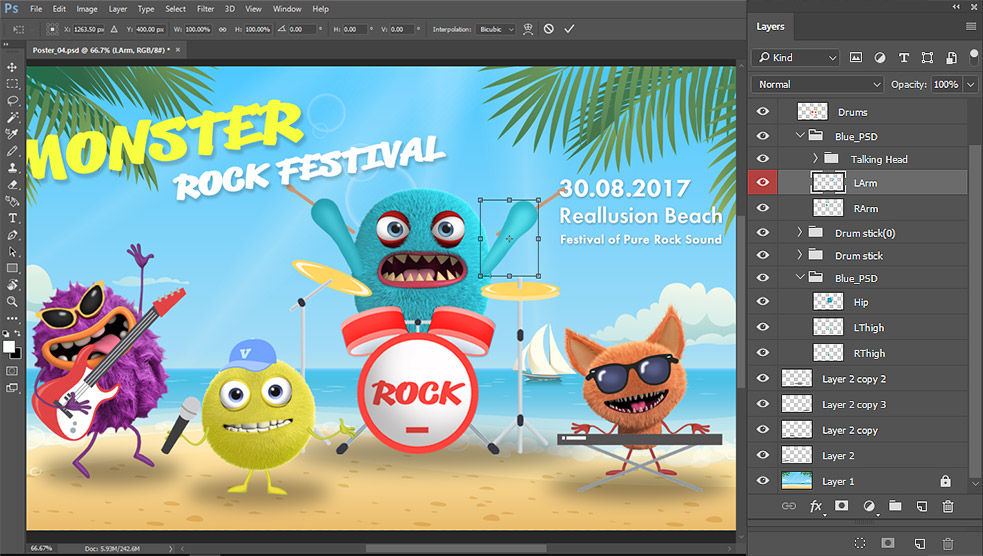Swap foreground and background colors
The height and width of the screenshot is (556, 983).
(x=18, y=333)
